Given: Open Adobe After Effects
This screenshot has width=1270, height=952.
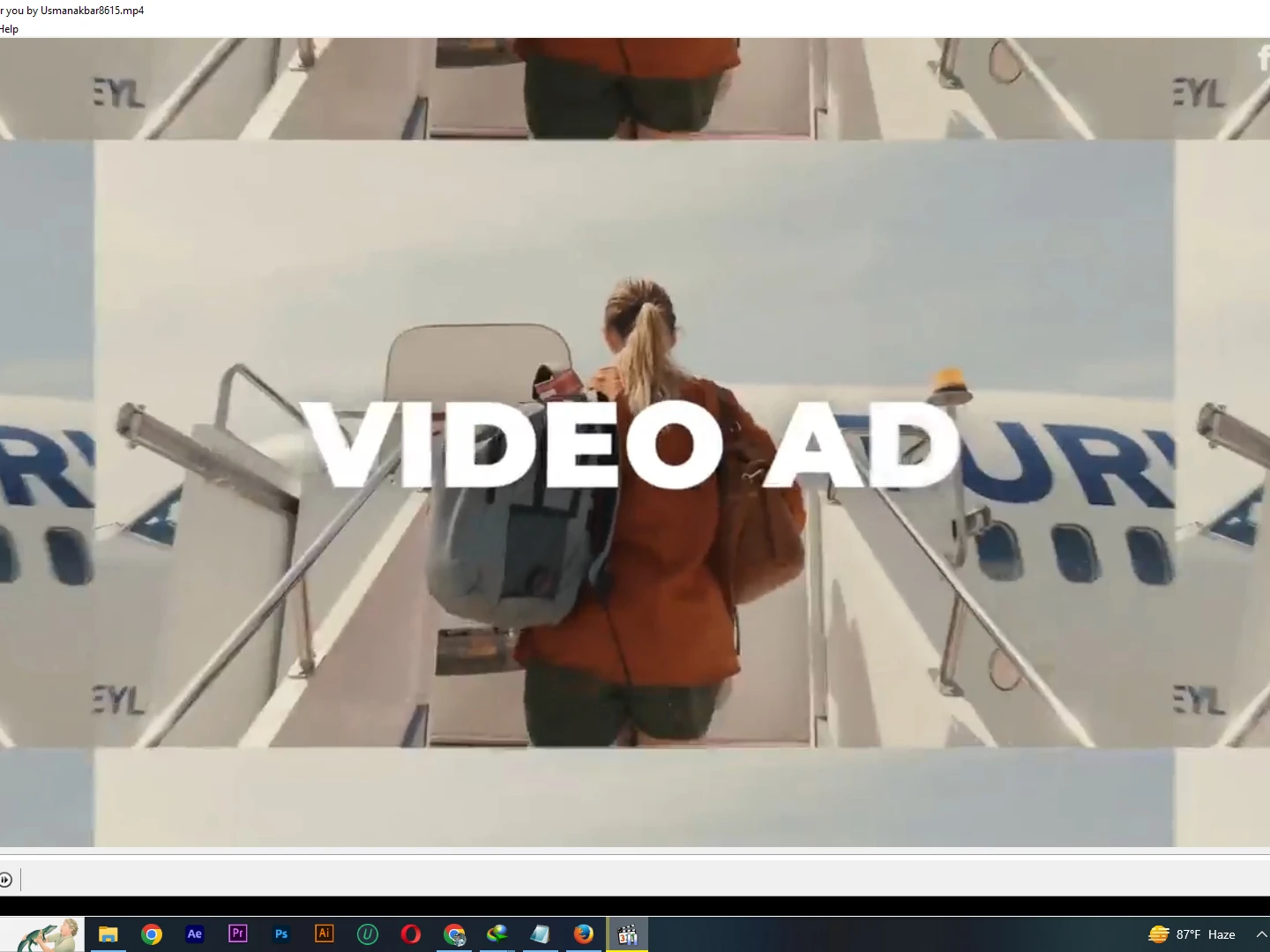Looking at the screenshot, I should (195, 934).
